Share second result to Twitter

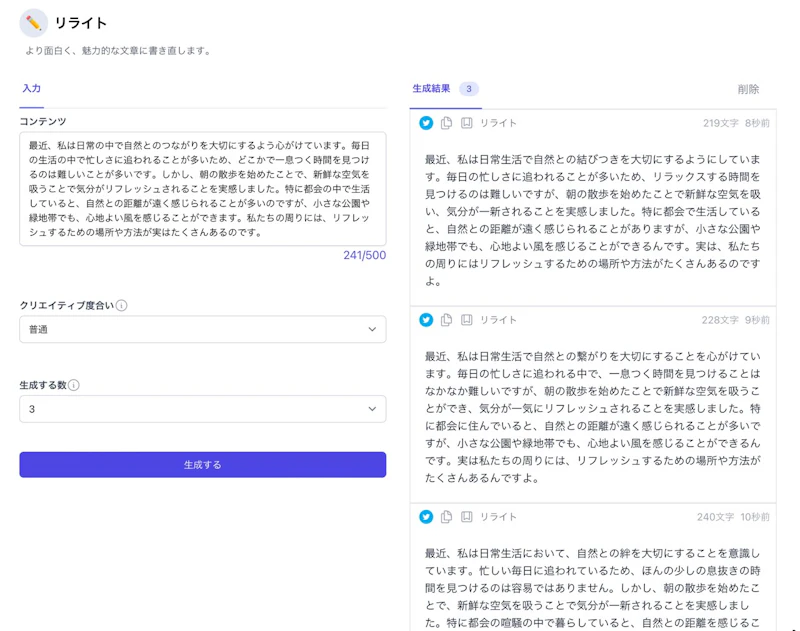point(426,320)
